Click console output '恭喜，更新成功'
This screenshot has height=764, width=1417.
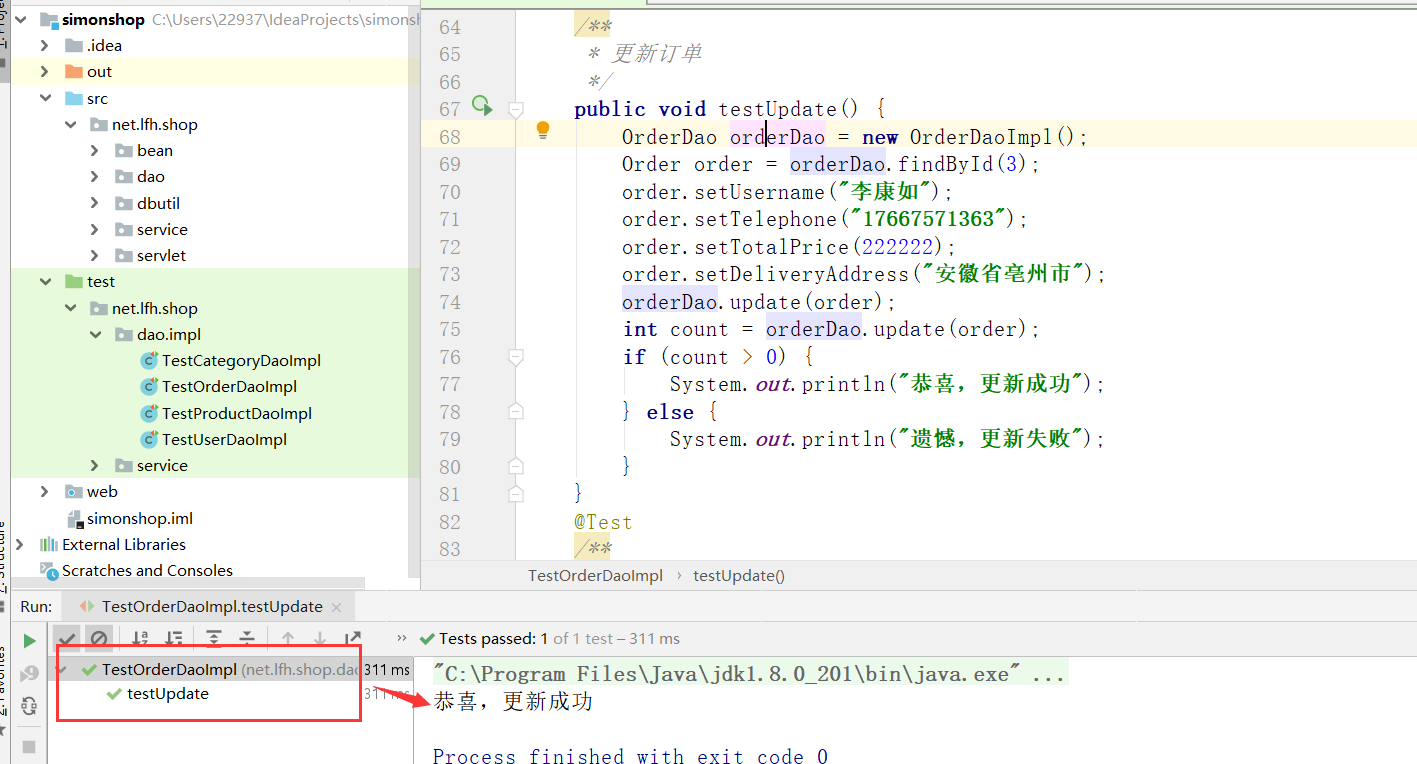point(513,702)
